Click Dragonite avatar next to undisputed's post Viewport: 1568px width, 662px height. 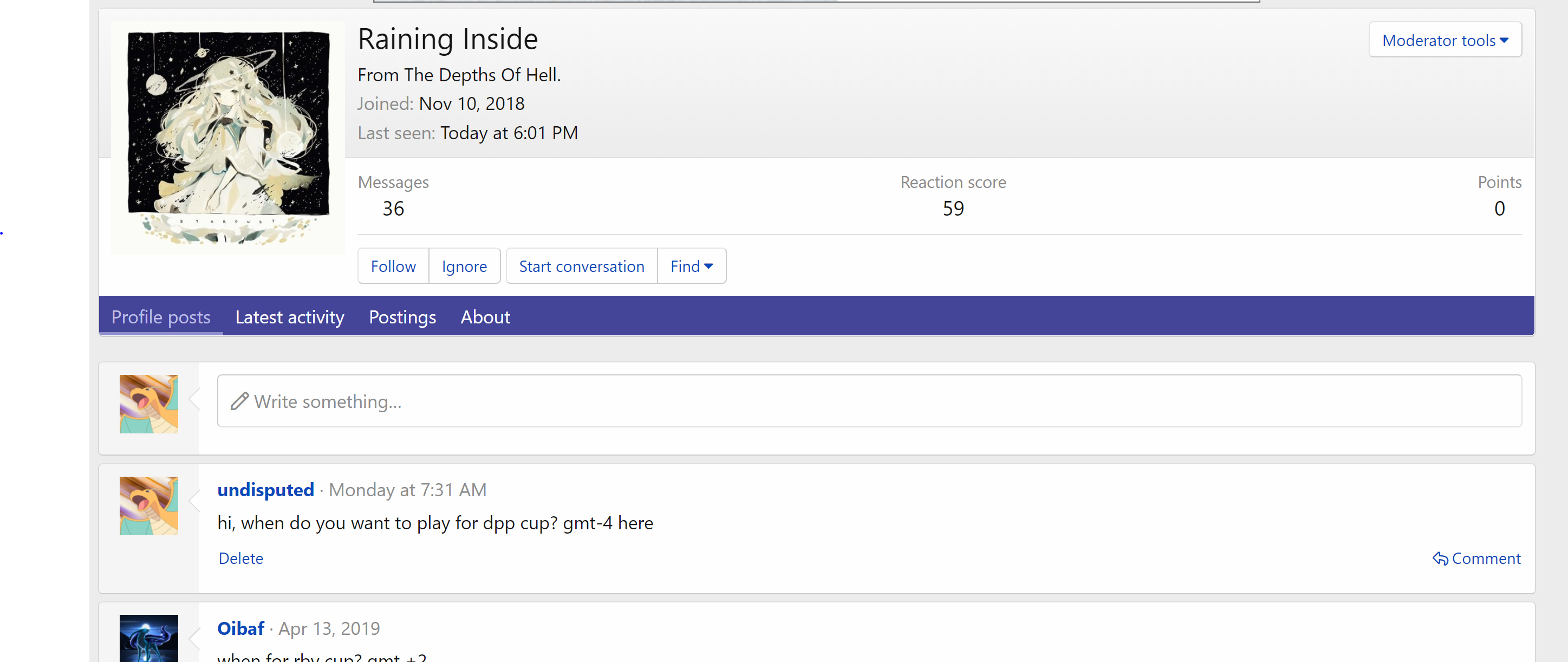pos(148,505)
